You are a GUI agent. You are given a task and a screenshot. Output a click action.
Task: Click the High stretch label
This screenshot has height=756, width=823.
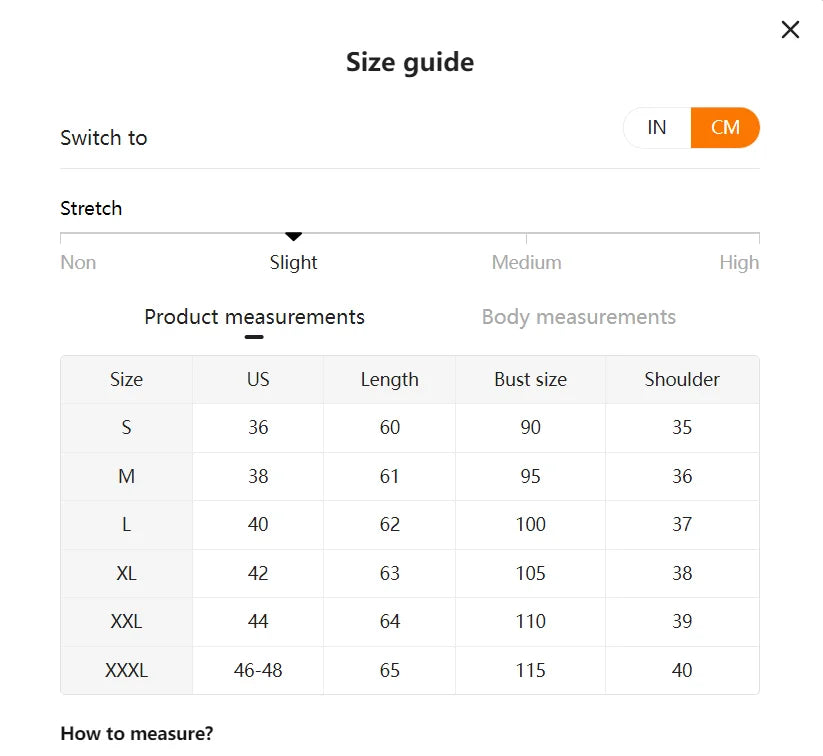pos(739,263)
